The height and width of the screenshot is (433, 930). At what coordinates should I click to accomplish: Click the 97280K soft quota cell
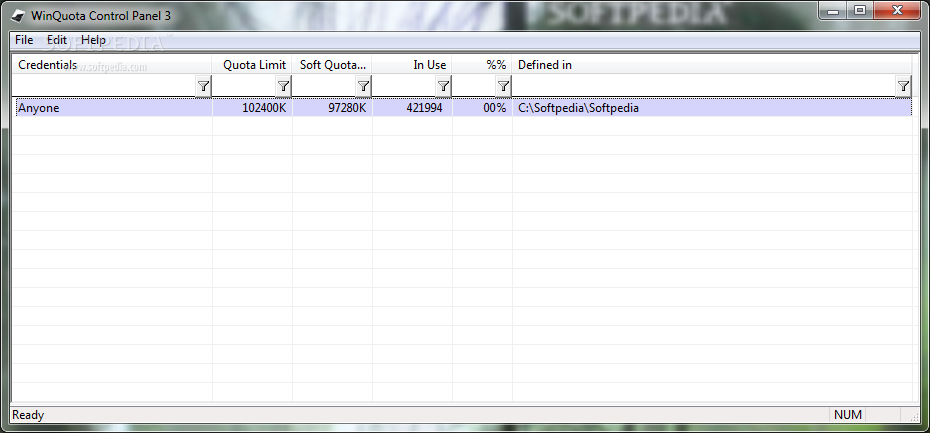(332, 108)
